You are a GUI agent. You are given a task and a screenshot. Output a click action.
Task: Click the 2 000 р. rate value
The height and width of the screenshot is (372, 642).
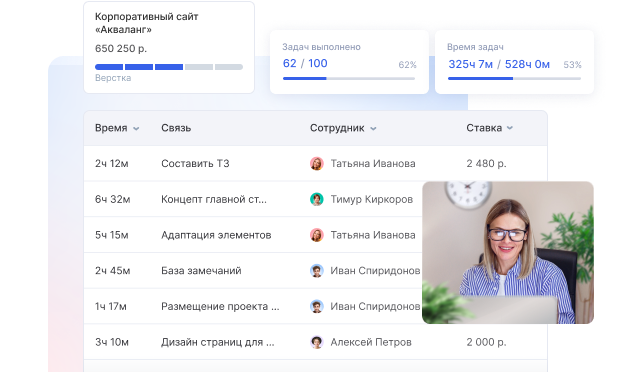coord(486,342)
